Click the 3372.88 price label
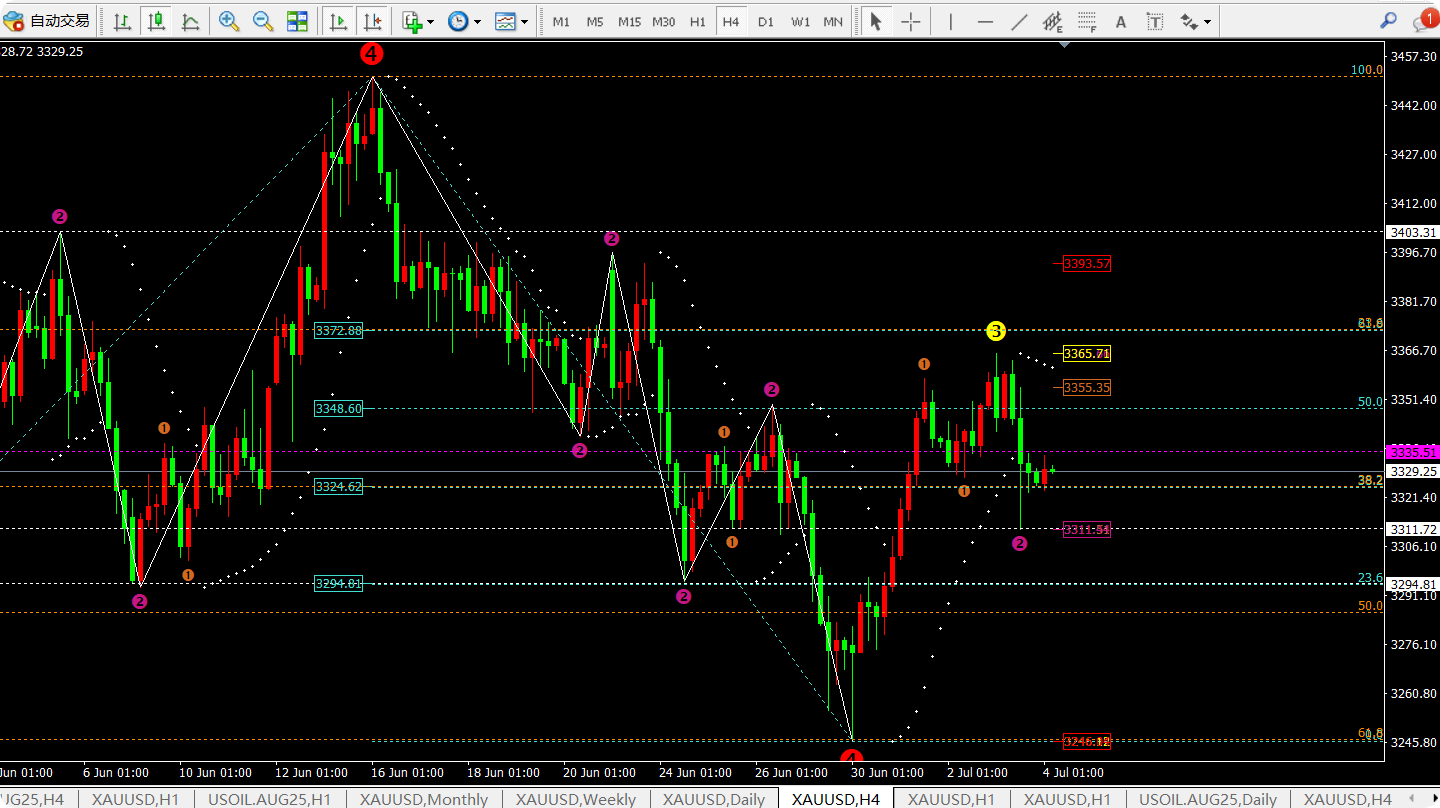The width and height of the screenshot is (1440, 808). pyautogui.click(x=338, y=330)
